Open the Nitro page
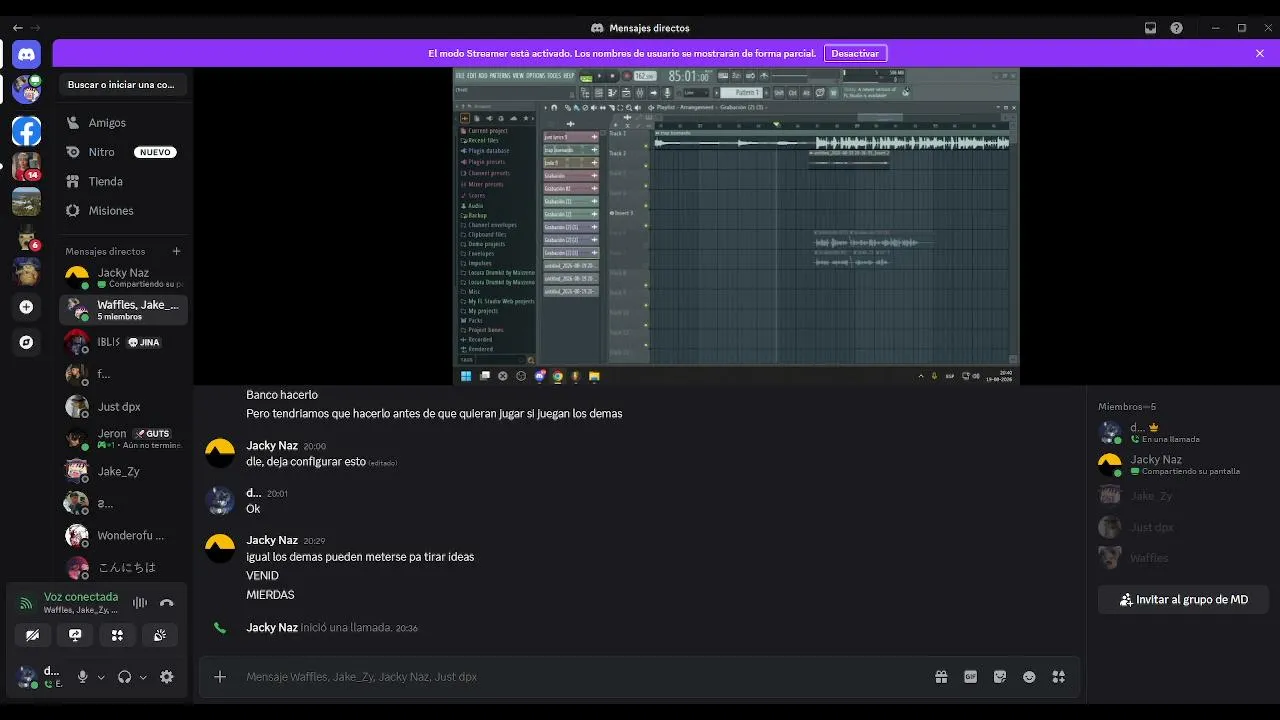The height and width of the screenshot is (720, 1280). 124,152
